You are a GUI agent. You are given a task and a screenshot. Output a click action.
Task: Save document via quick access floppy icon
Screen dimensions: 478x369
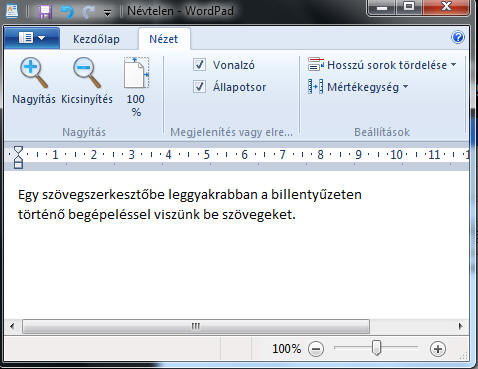(45, 12)
